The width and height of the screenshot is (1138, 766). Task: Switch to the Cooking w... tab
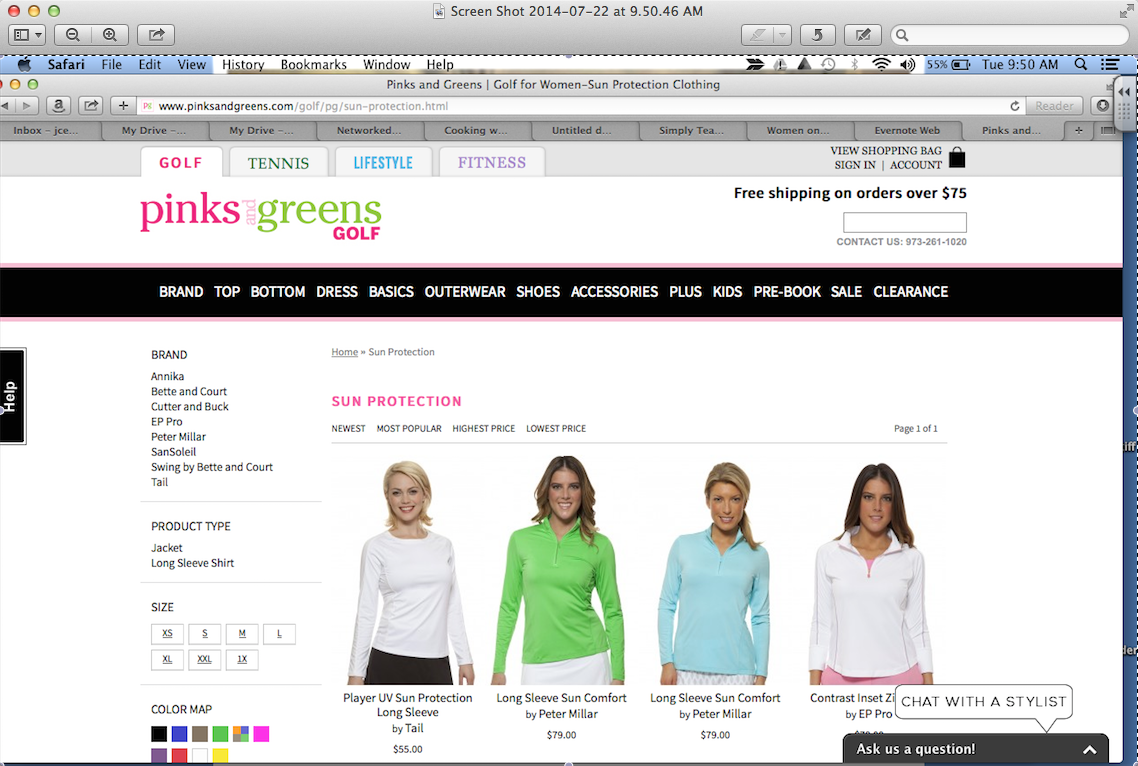pyautogui.click(x=476, y=131)
